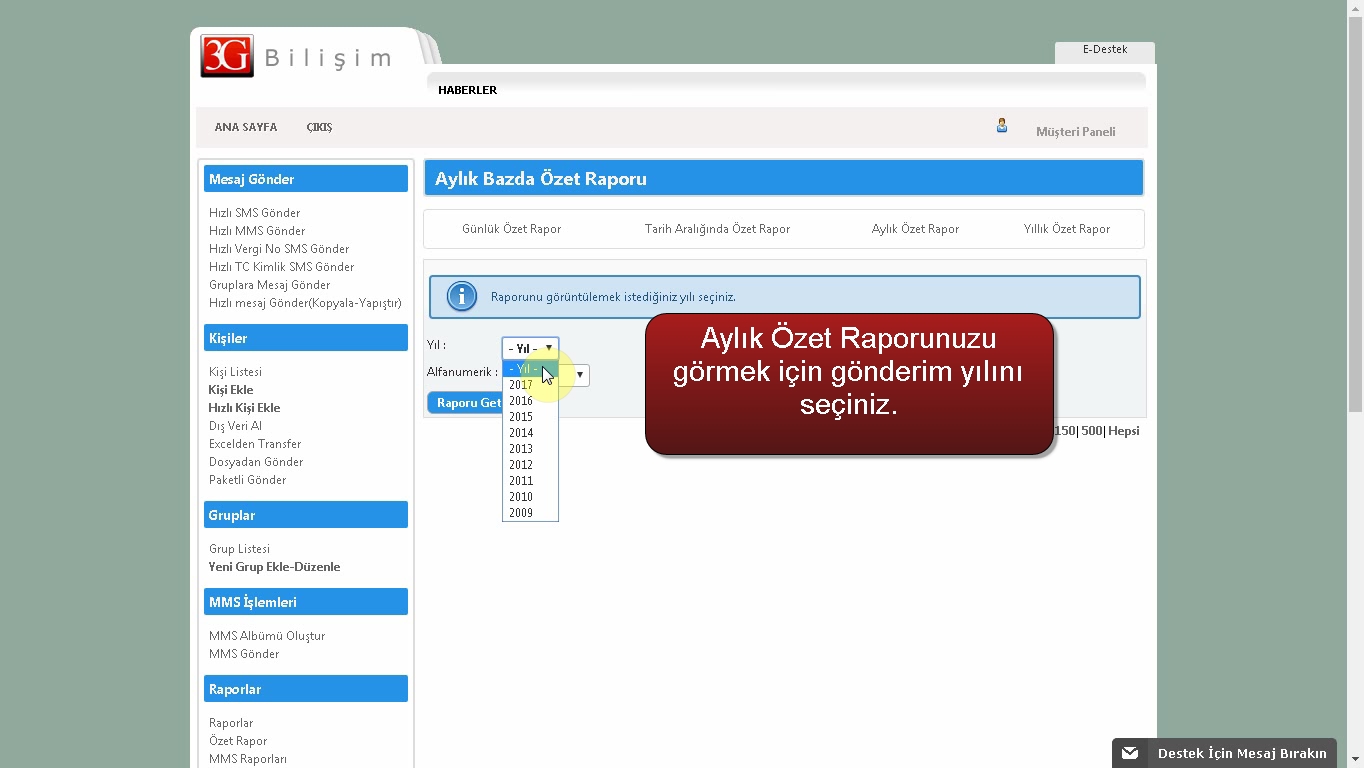
Task: Click ÇIKIŞ to log out
Action: [x=319, y=128]
